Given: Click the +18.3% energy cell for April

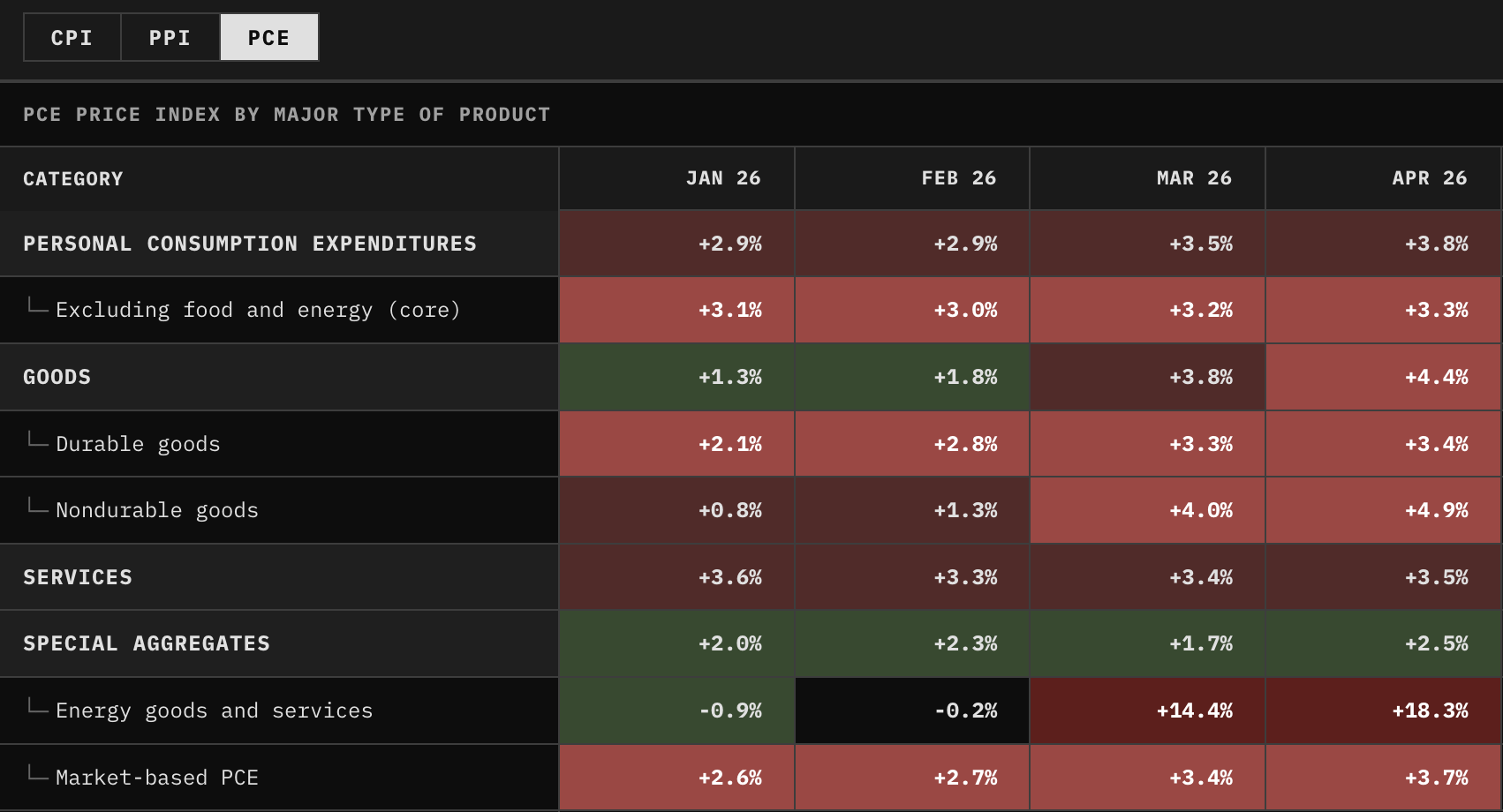Looking at the screenshot, I should pyautogui.click(x=1383, y=710).
